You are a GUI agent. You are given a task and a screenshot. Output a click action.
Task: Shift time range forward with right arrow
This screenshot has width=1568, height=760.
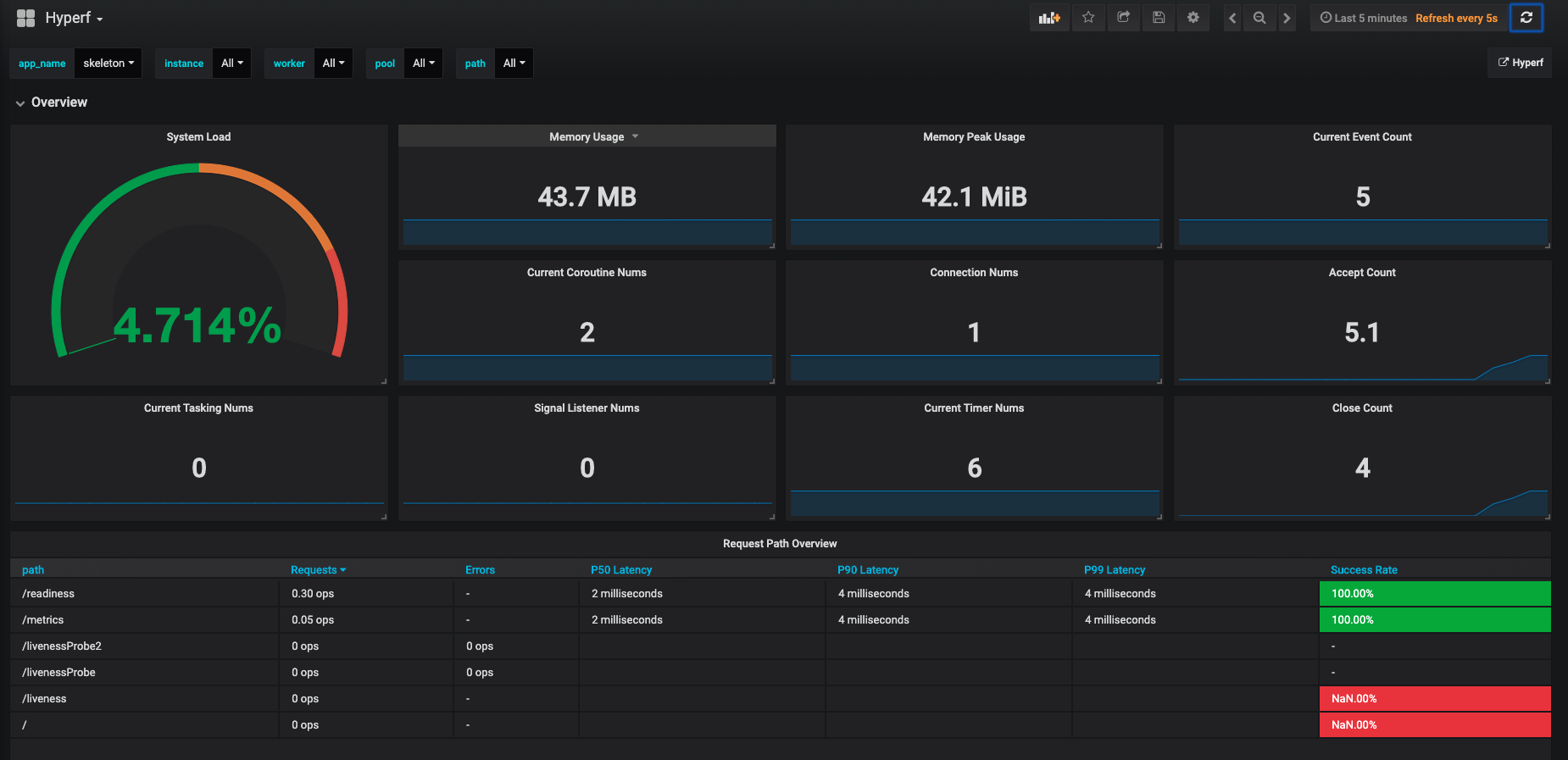point(1287,19)
